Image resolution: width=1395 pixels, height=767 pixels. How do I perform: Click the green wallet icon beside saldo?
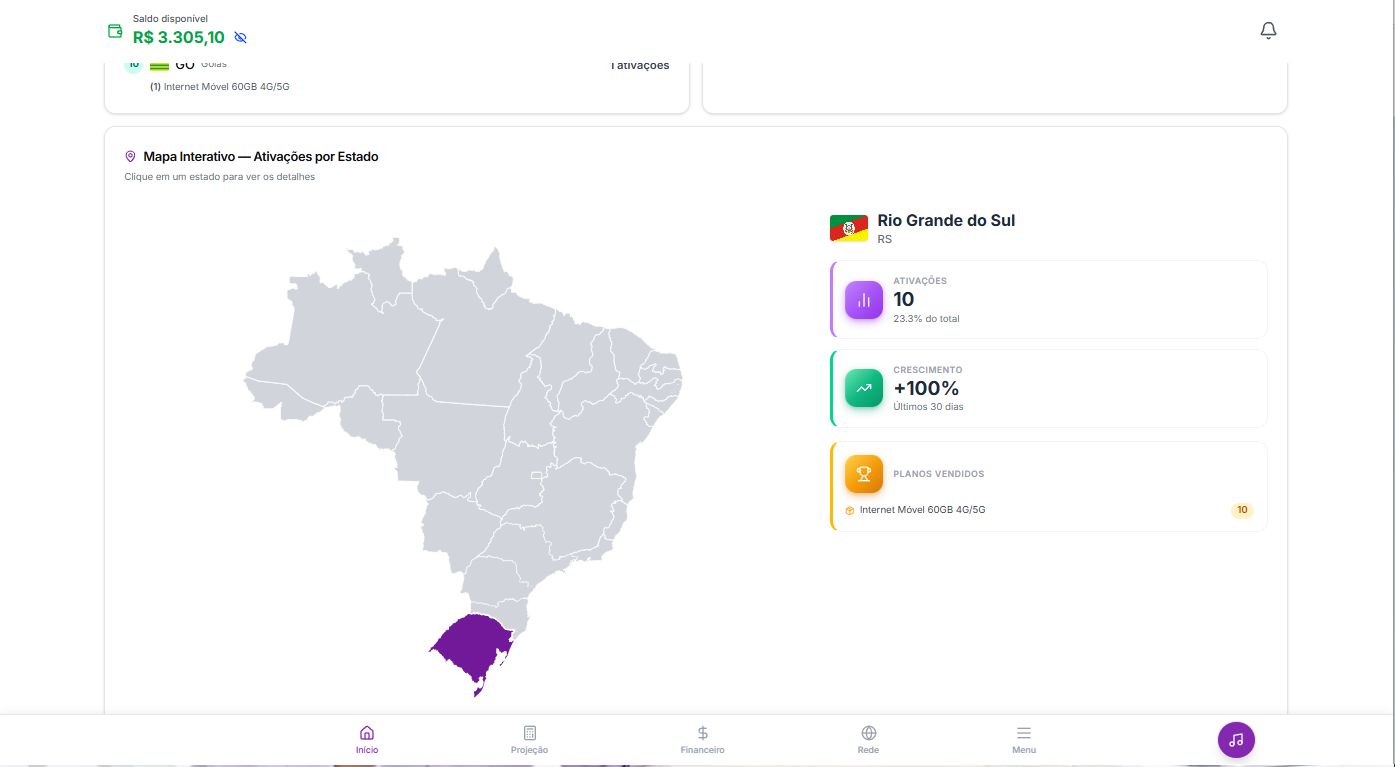pyautogui.click(x=114, y=31)
